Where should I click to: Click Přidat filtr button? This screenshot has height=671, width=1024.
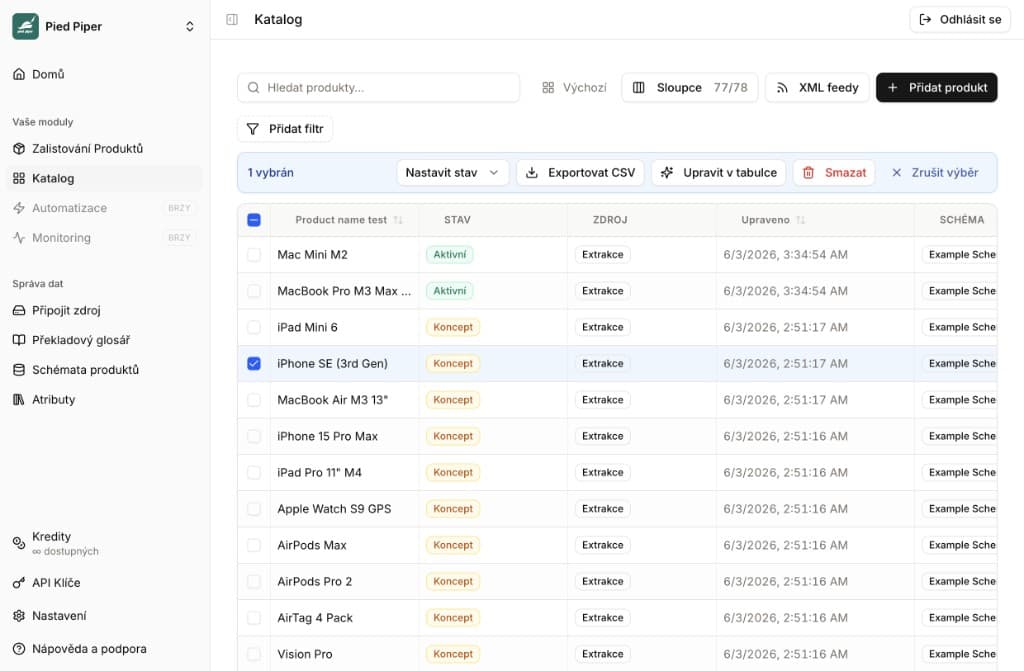coord(285,129)
